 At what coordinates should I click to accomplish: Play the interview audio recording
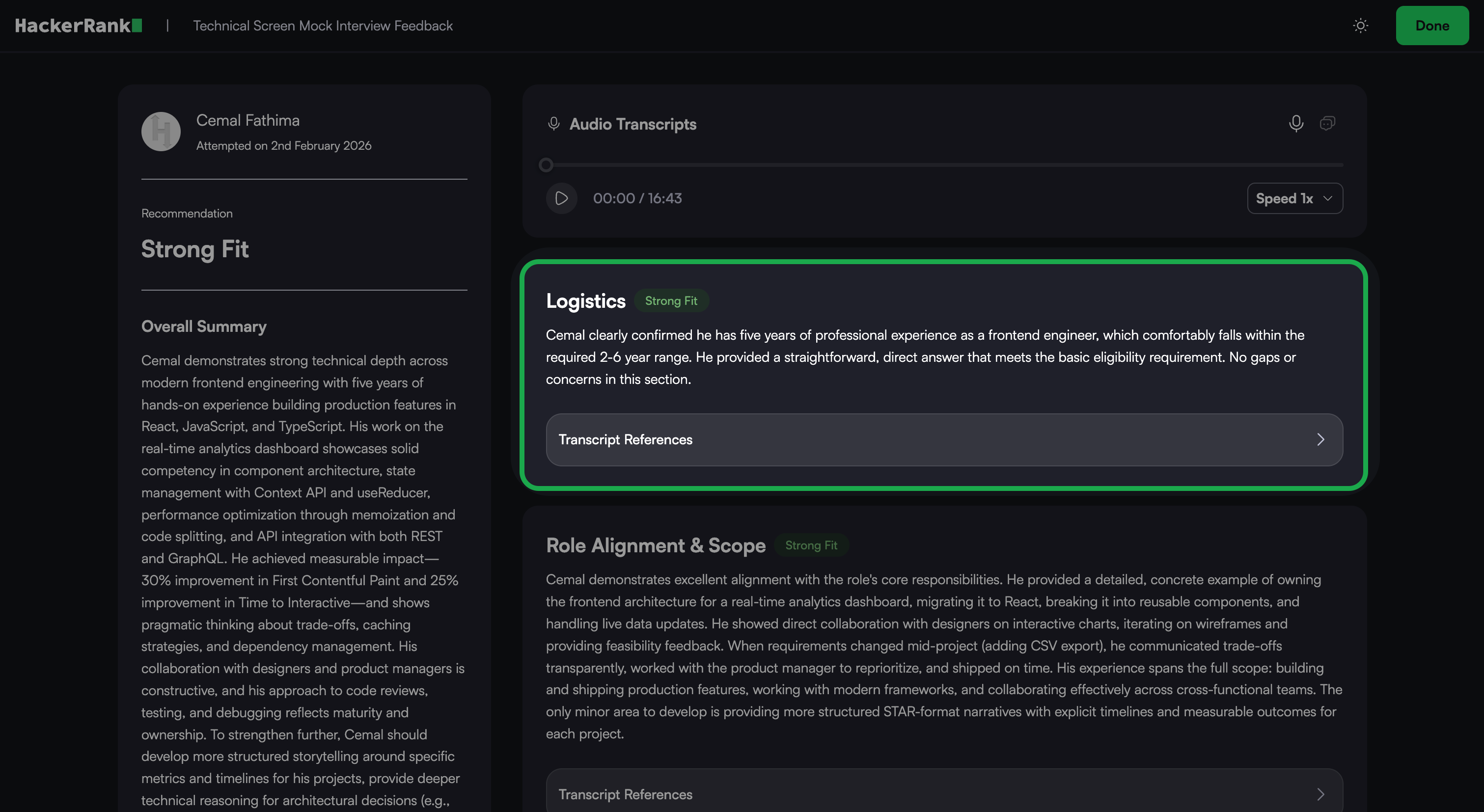coord(561,198)
